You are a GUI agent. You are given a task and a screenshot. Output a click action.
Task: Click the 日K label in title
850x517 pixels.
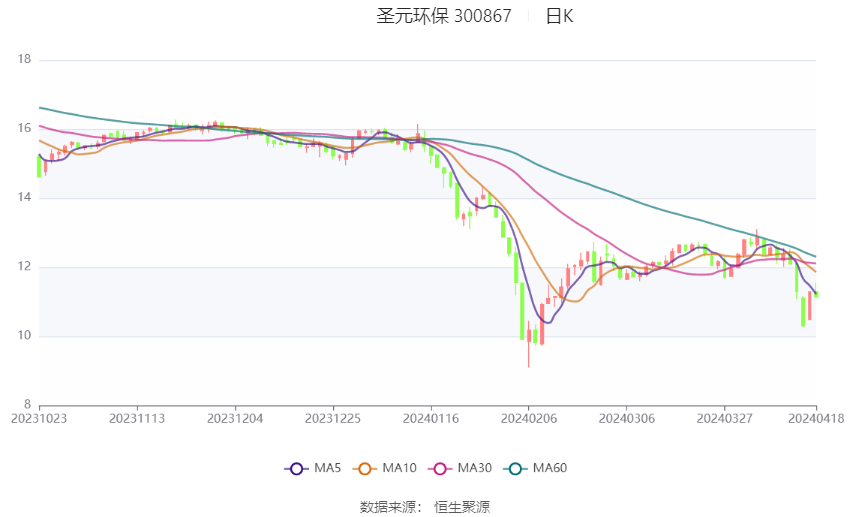559,16
